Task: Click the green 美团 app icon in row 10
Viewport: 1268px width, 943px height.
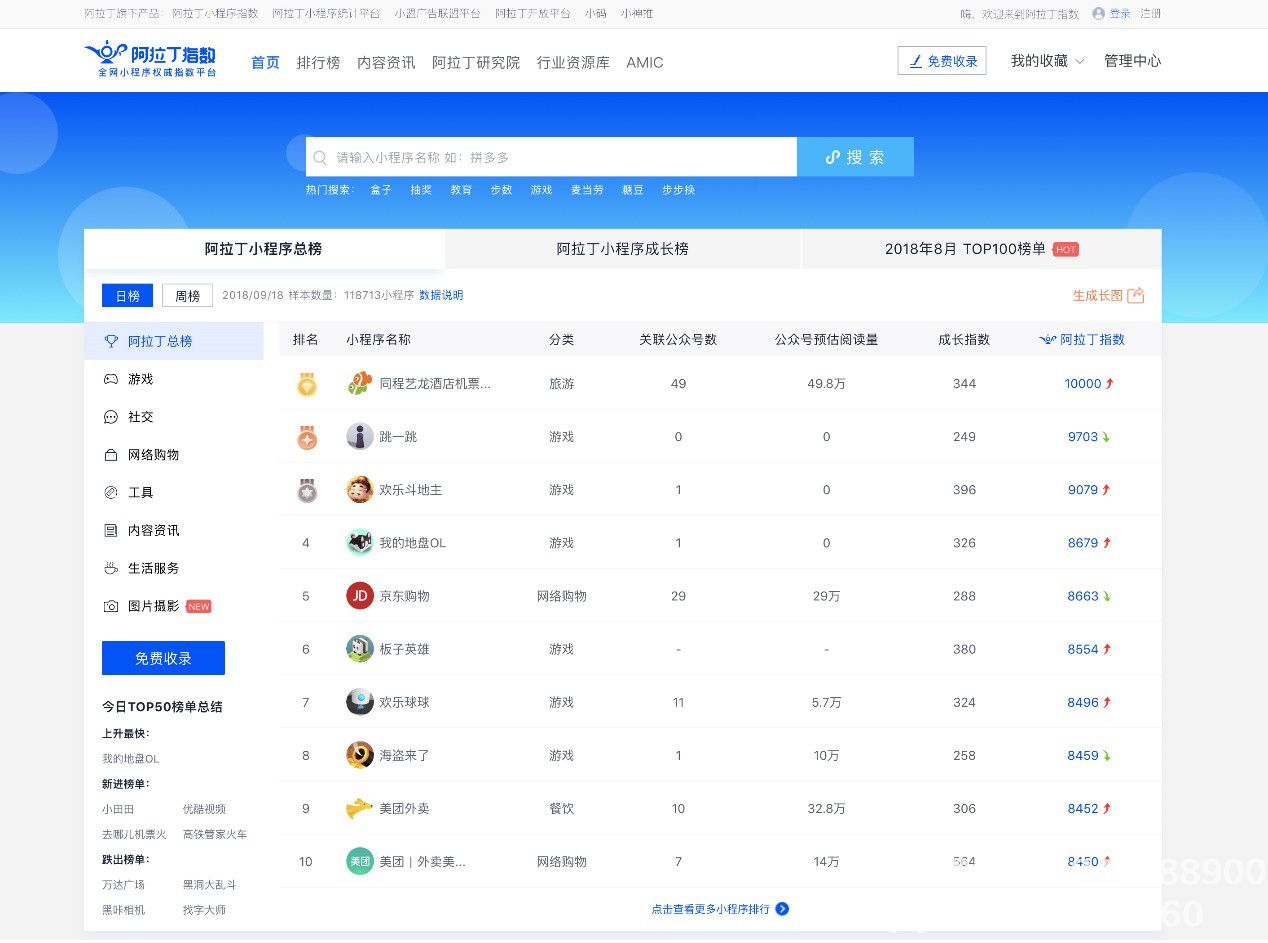Action: [x=360, y=861]
